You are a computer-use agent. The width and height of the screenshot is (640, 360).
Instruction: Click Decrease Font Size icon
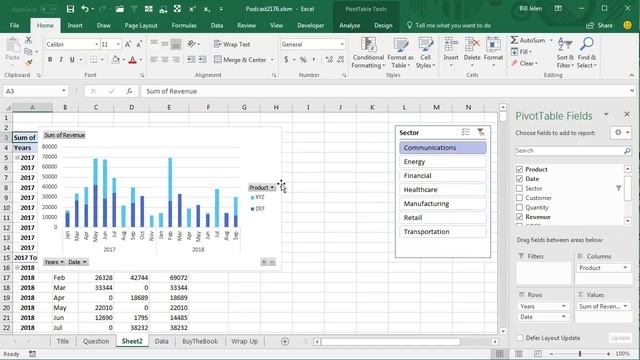(x=139, y=44)
